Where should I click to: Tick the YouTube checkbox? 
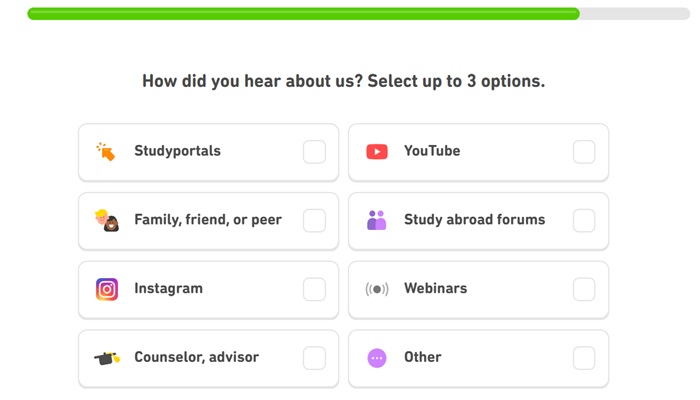pyautogui.click(x=584, y=152)
